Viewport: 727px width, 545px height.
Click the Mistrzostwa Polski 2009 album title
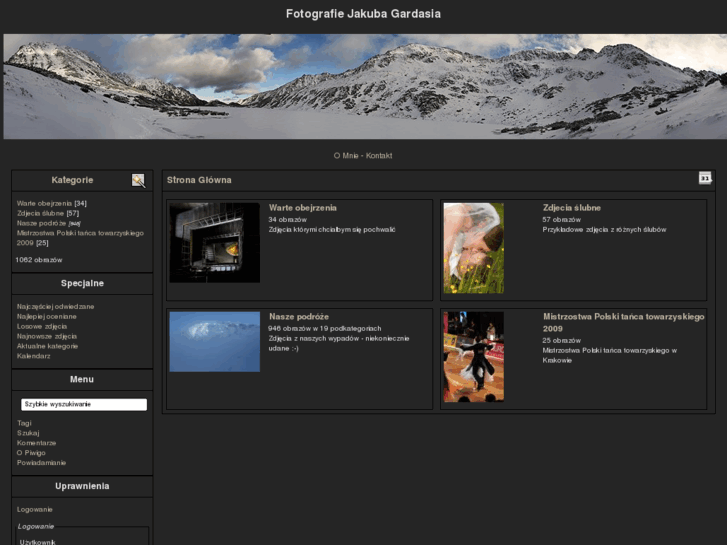click(x=624, y=323)
